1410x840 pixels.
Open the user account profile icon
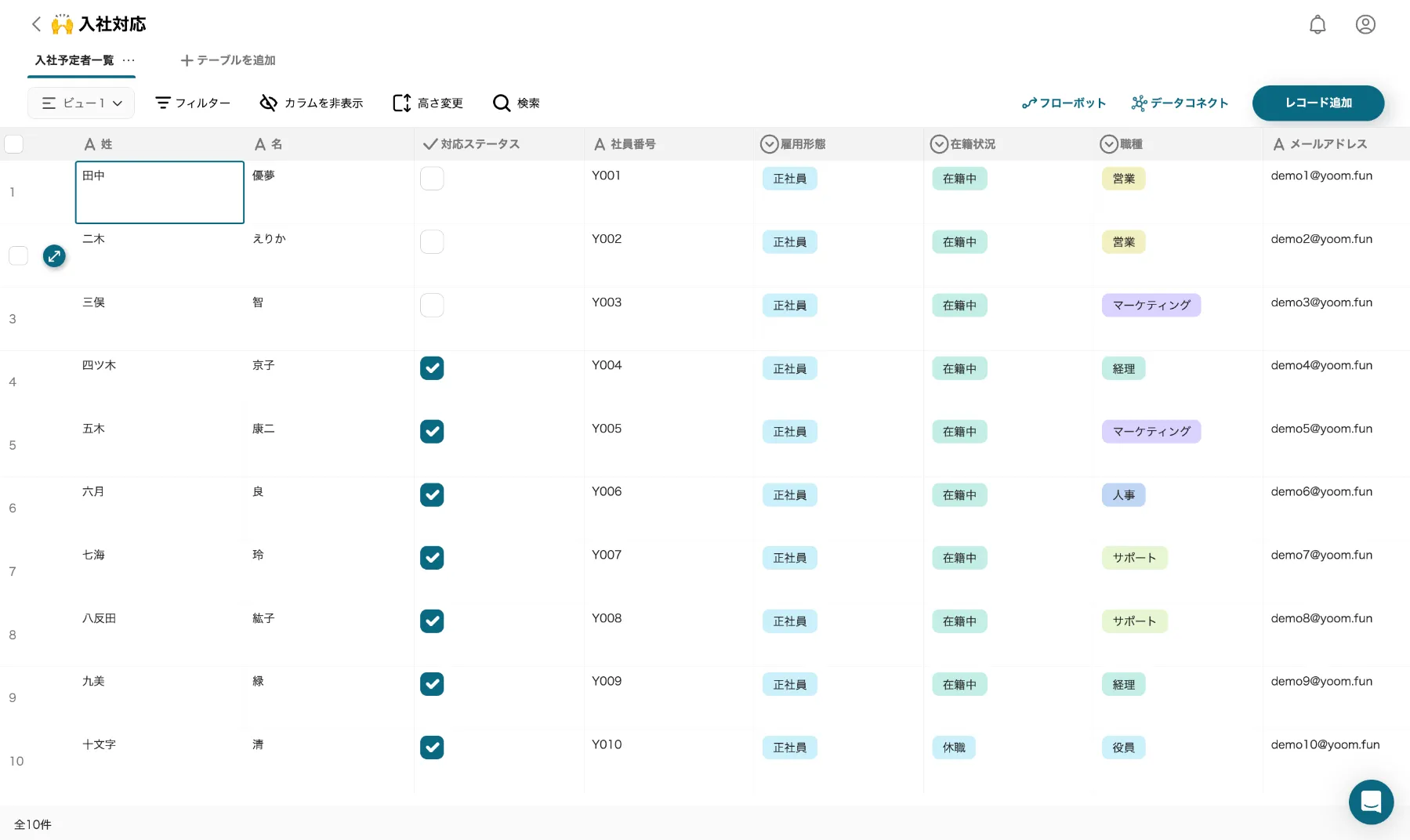[1365, 25]
